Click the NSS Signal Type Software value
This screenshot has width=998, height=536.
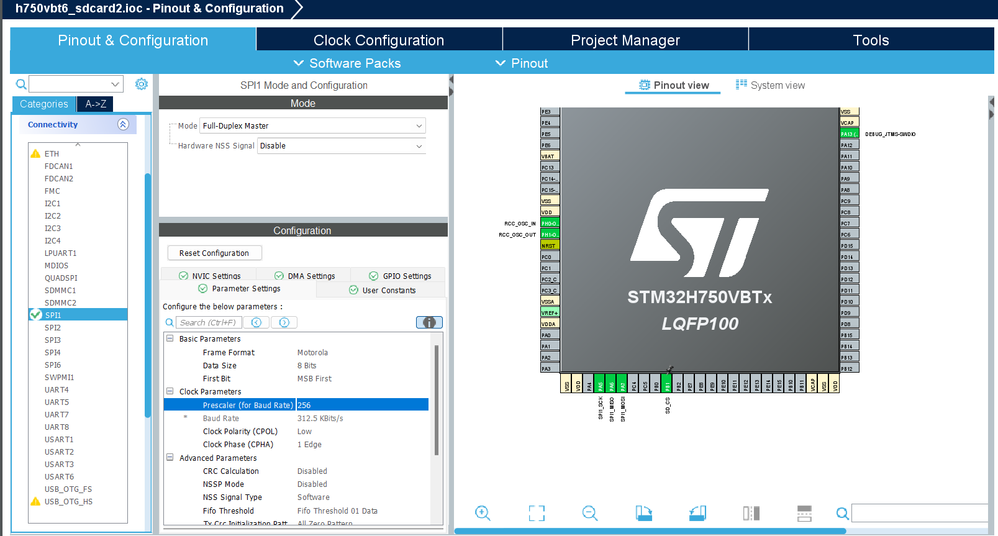313,497
